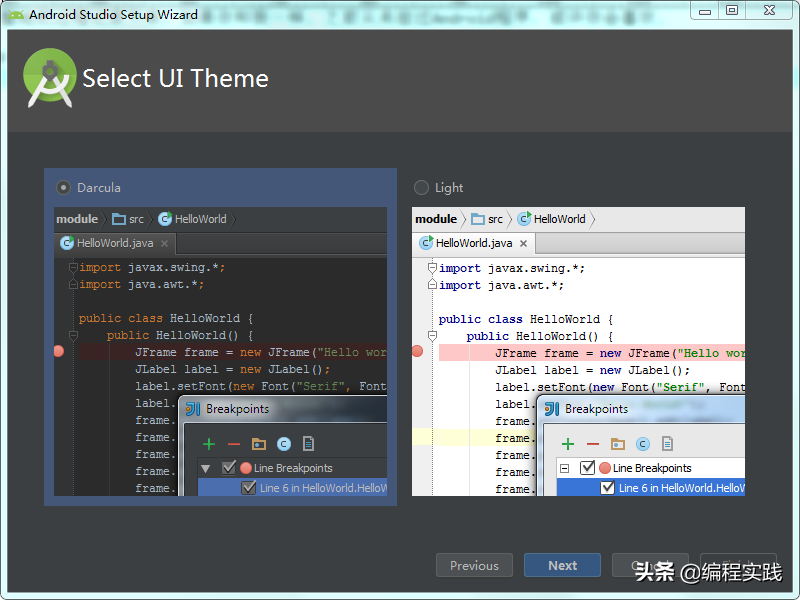Click the small Android icon in the title bar
This screenshot has width=800, height=600.
tap(16, 15)
